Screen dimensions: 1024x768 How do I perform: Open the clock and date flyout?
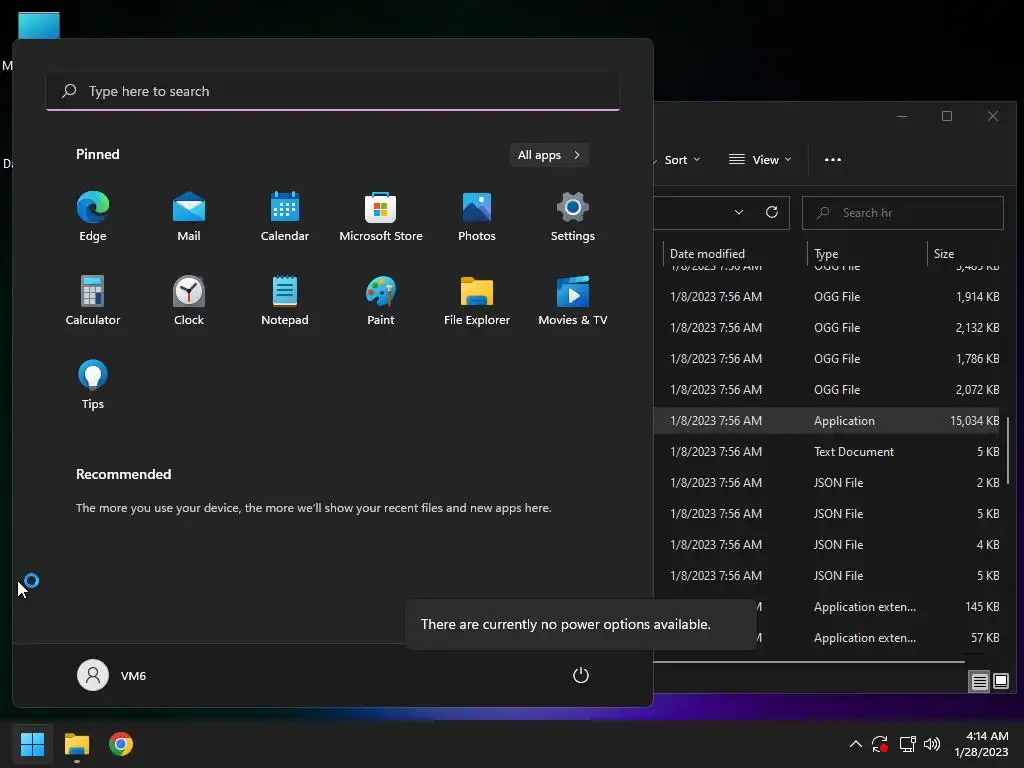981,744
